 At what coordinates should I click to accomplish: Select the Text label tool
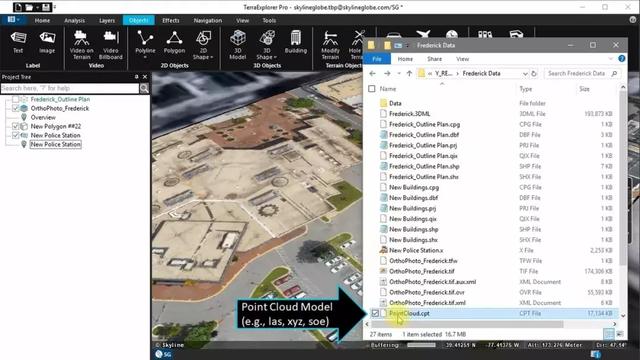pos(18,42)
